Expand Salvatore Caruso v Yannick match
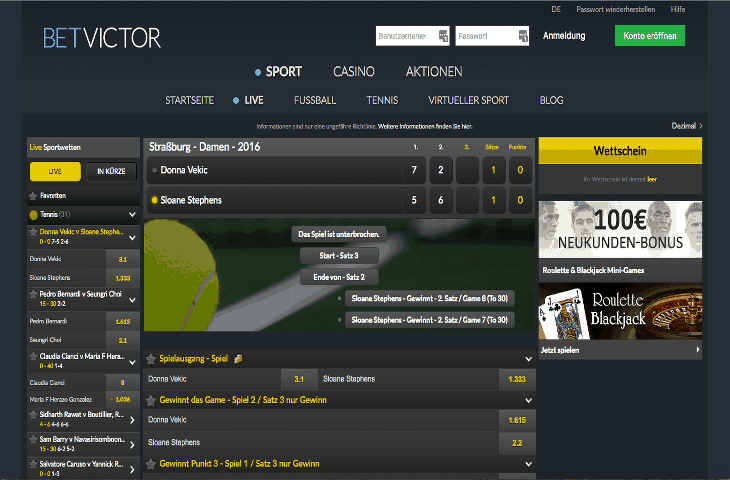 pyautogui.click(x=132, y=469)
